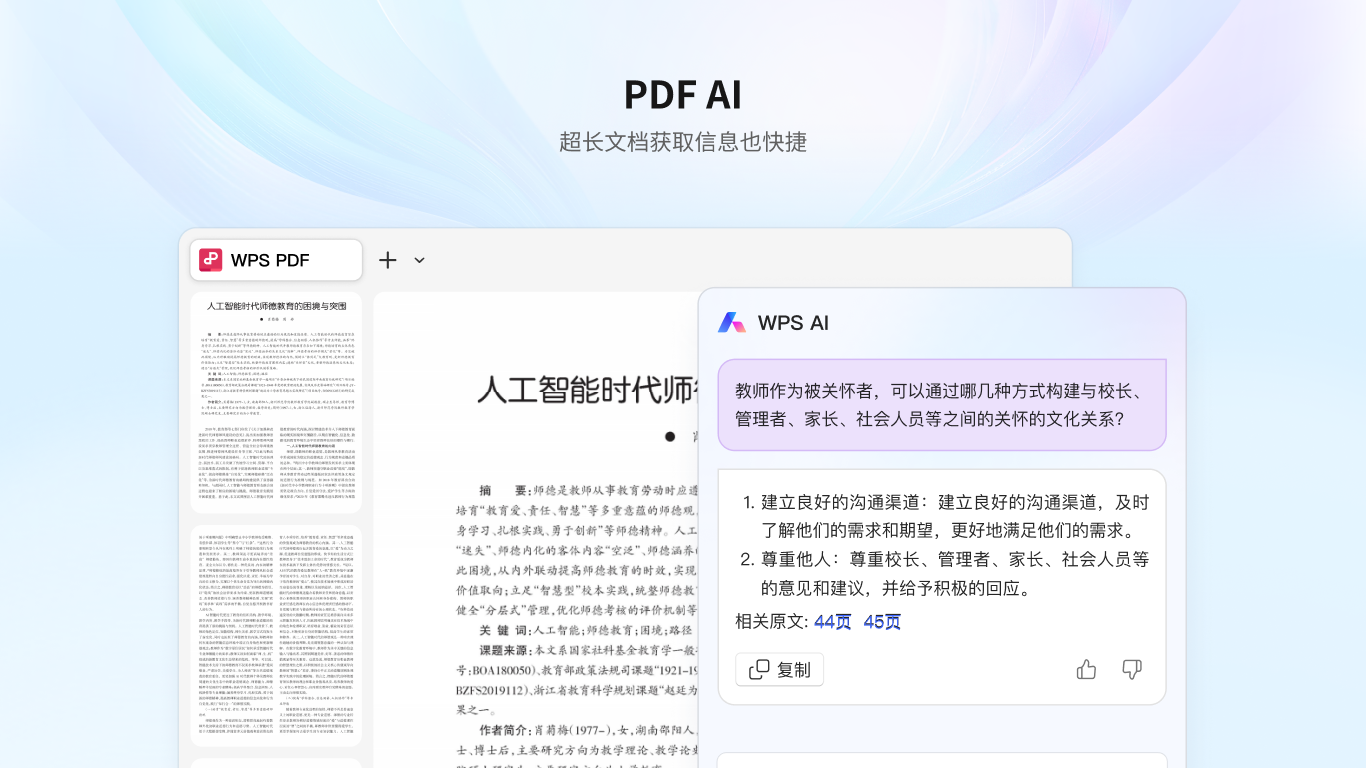
Task: Open the 45页 source page link
Action: [882, 621]
